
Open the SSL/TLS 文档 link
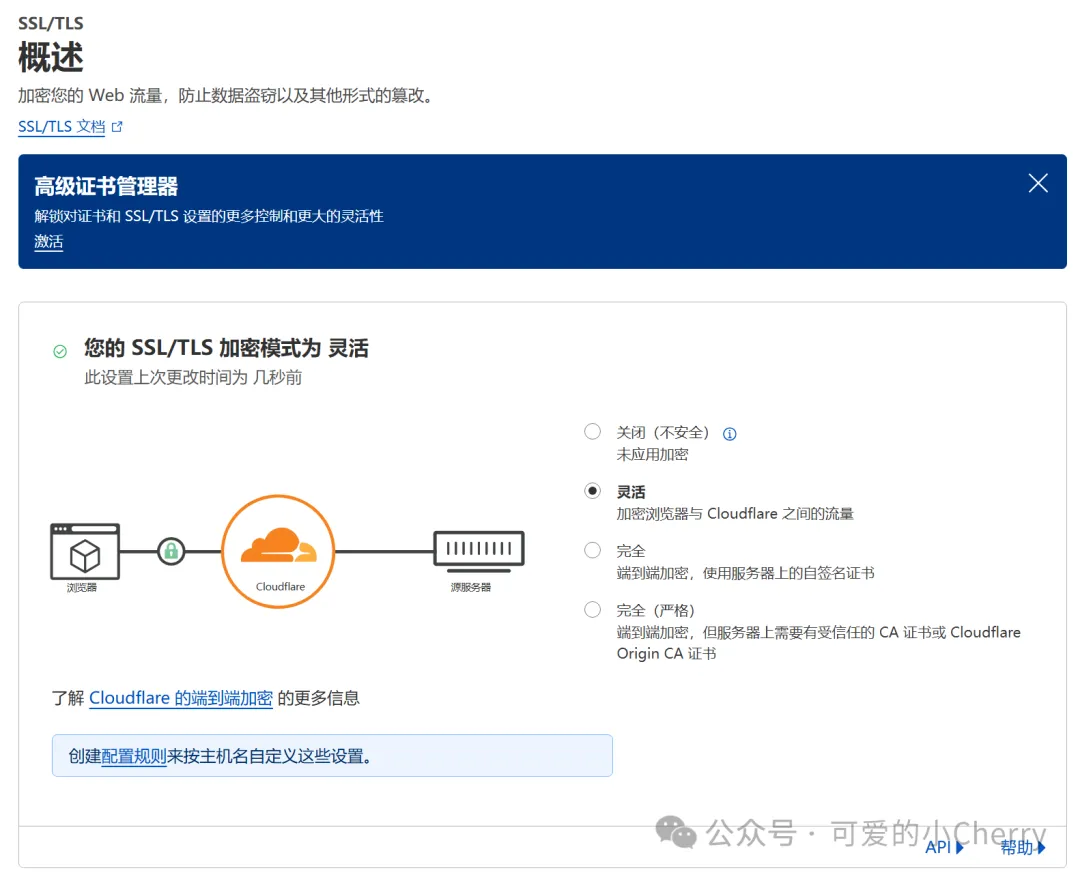[x=61, y=127]
